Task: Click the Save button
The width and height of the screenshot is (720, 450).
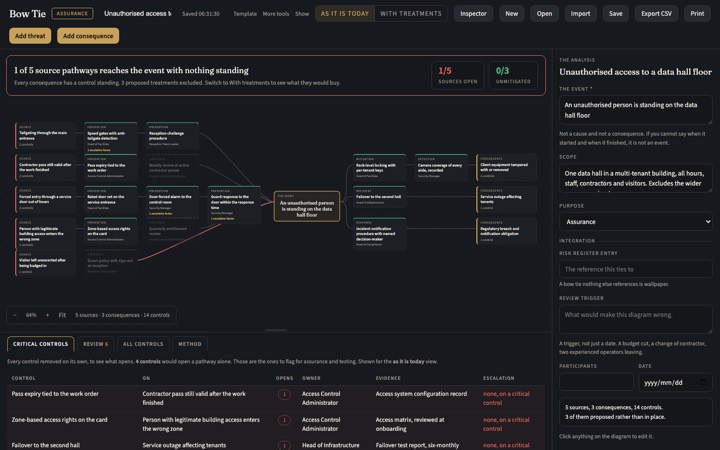Action: (x=616, y=14)
